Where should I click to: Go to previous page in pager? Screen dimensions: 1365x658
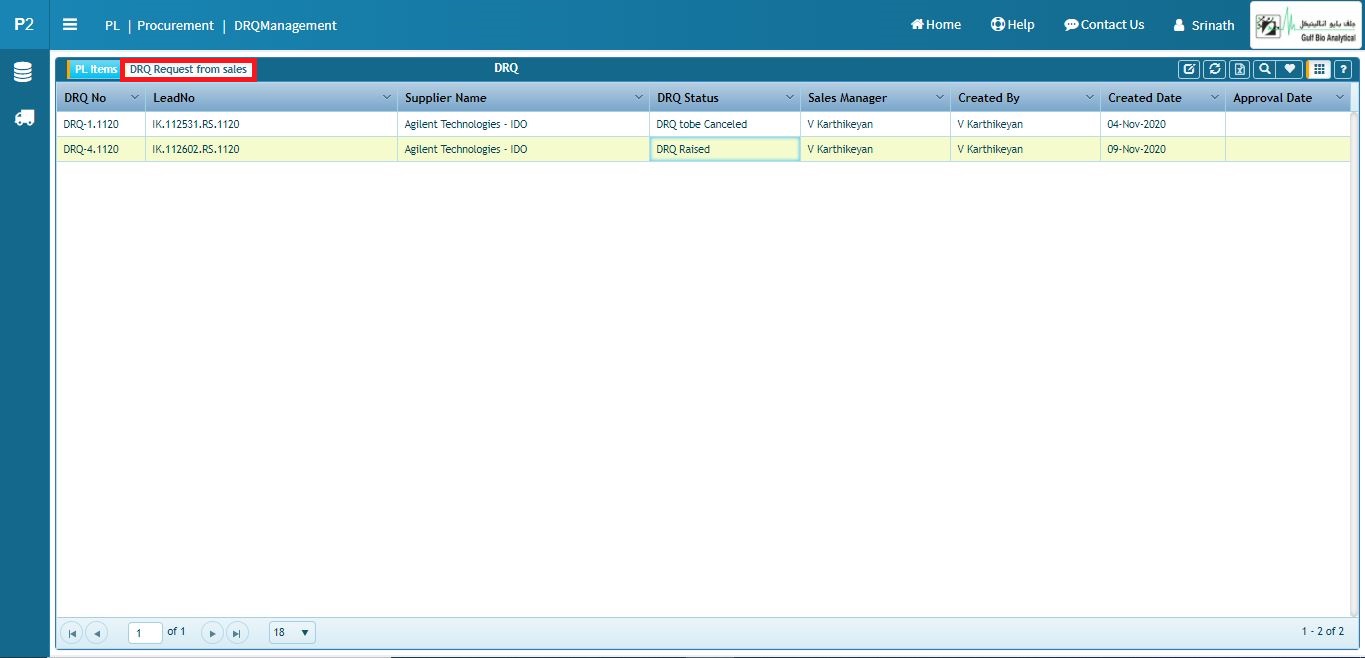click(97, 633)
